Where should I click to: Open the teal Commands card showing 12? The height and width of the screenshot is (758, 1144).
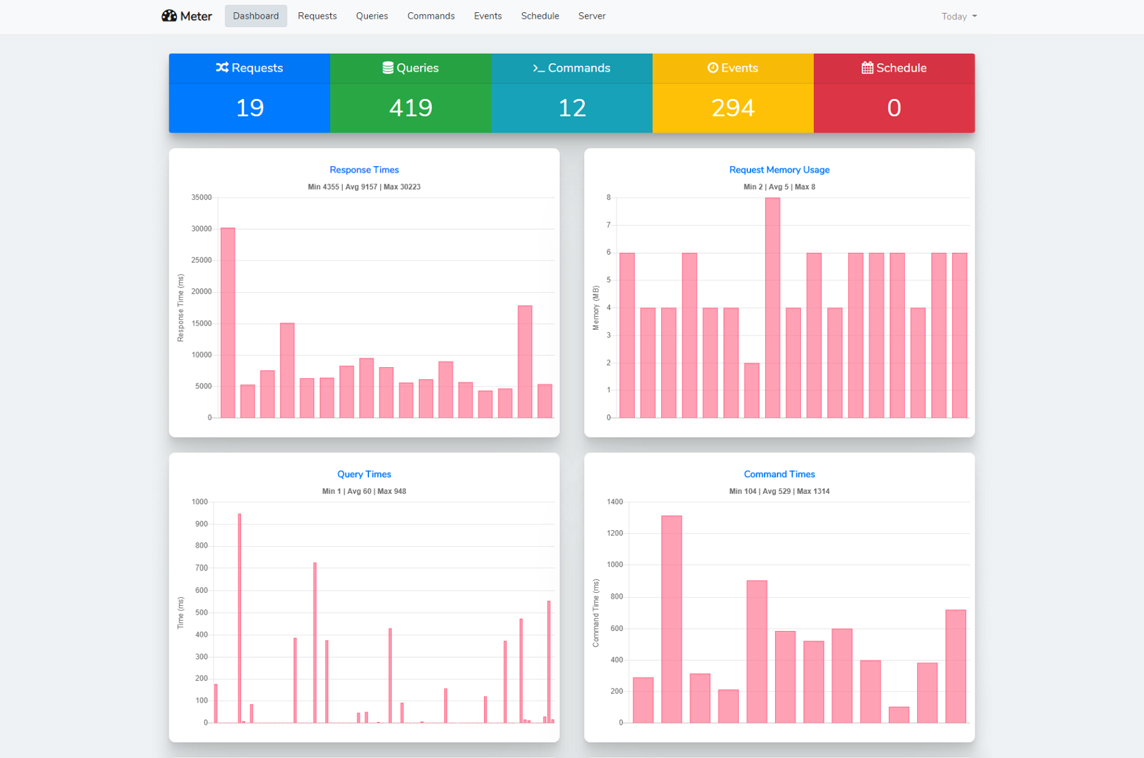(x=572, y=93)
